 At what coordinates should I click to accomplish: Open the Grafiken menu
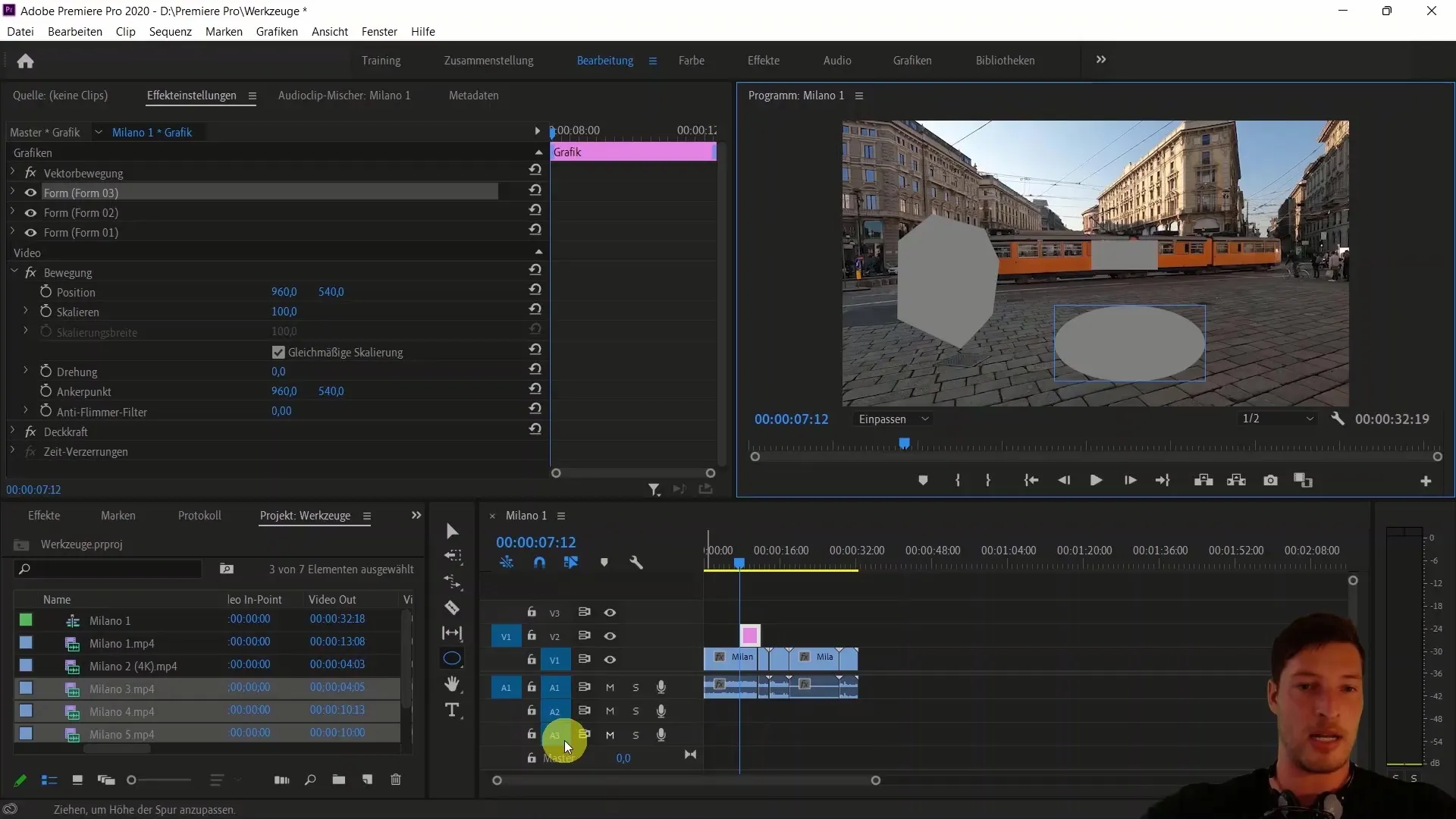(277, 31)
